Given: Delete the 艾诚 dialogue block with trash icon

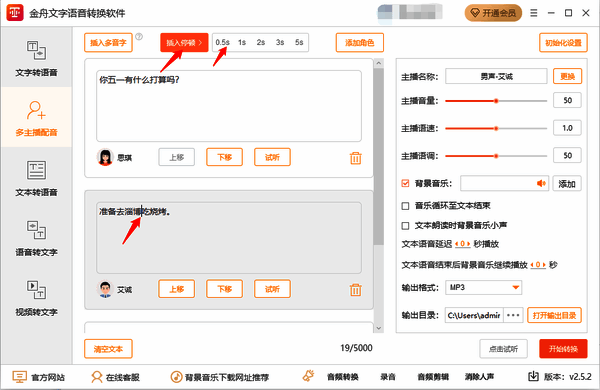Looking at the screenshot, I should click(x=355, y=290).
